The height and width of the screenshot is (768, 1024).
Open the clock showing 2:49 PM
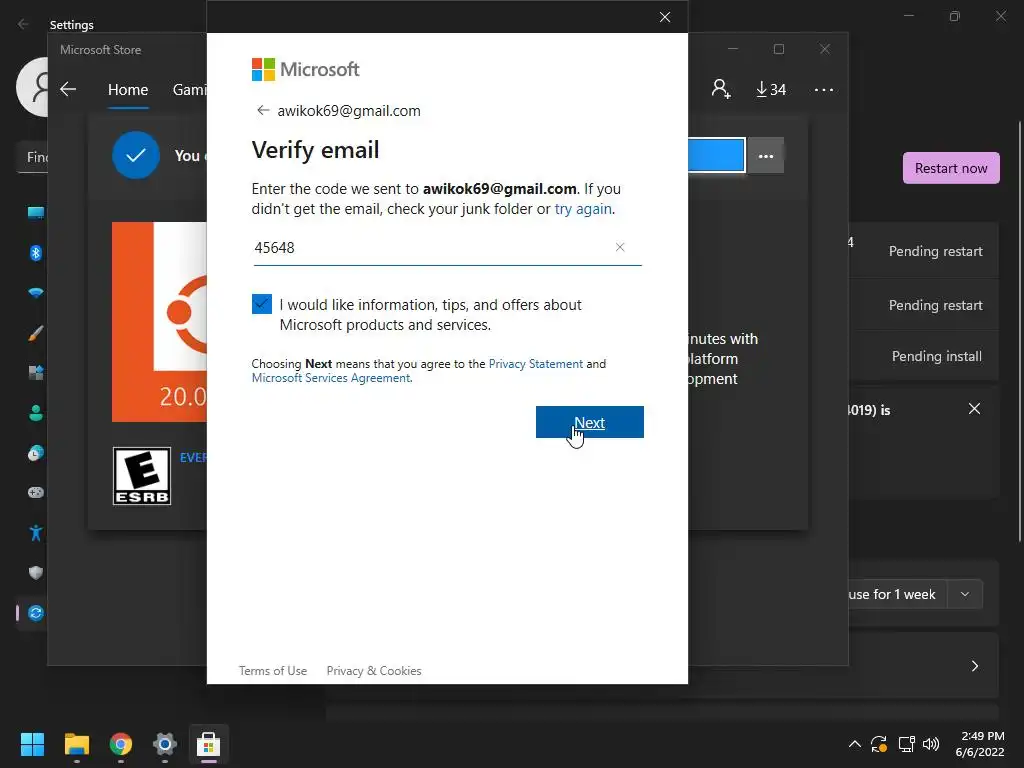click(980, 744)
